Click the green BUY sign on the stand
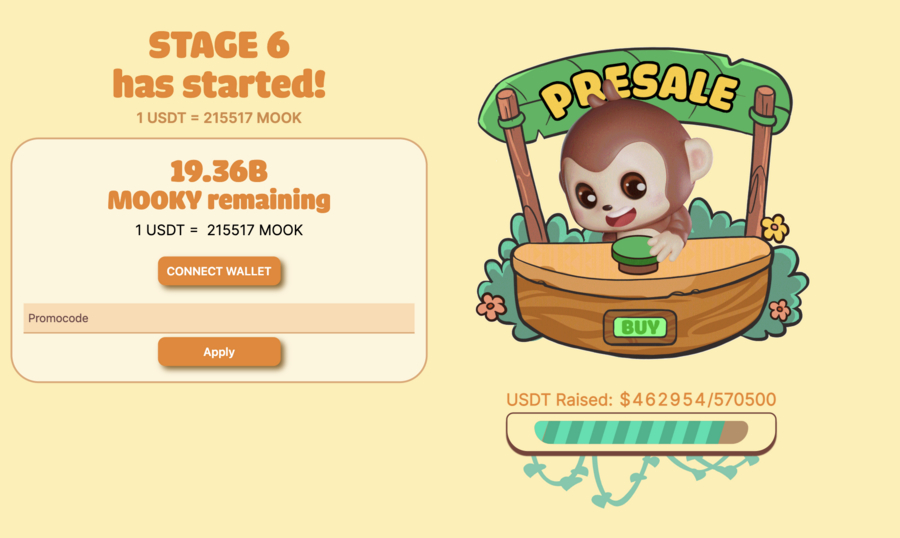Screen dimensions: 900x538 point(640,327)
